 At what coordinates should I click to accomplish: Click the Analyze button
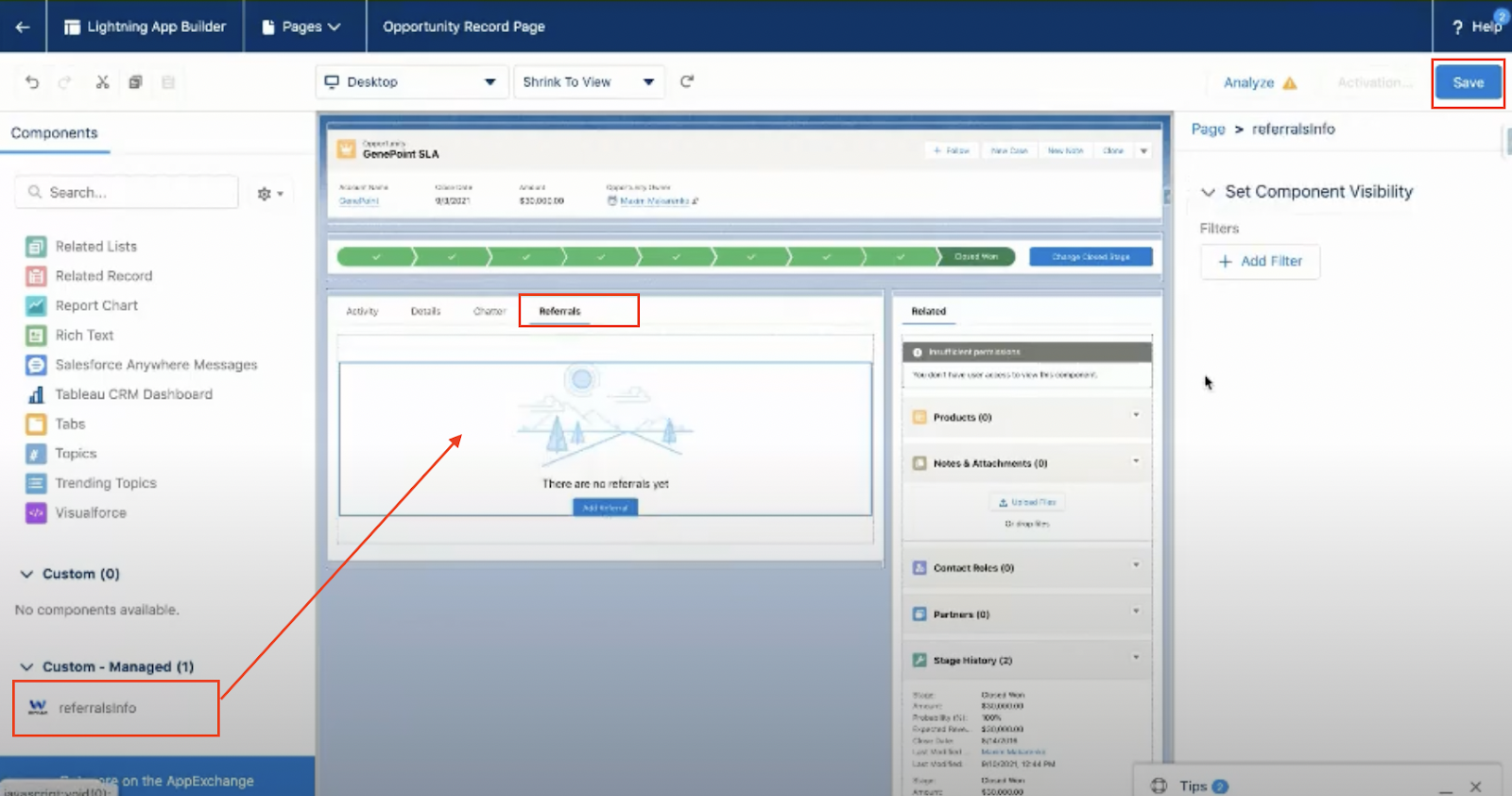pos(1261,82)
